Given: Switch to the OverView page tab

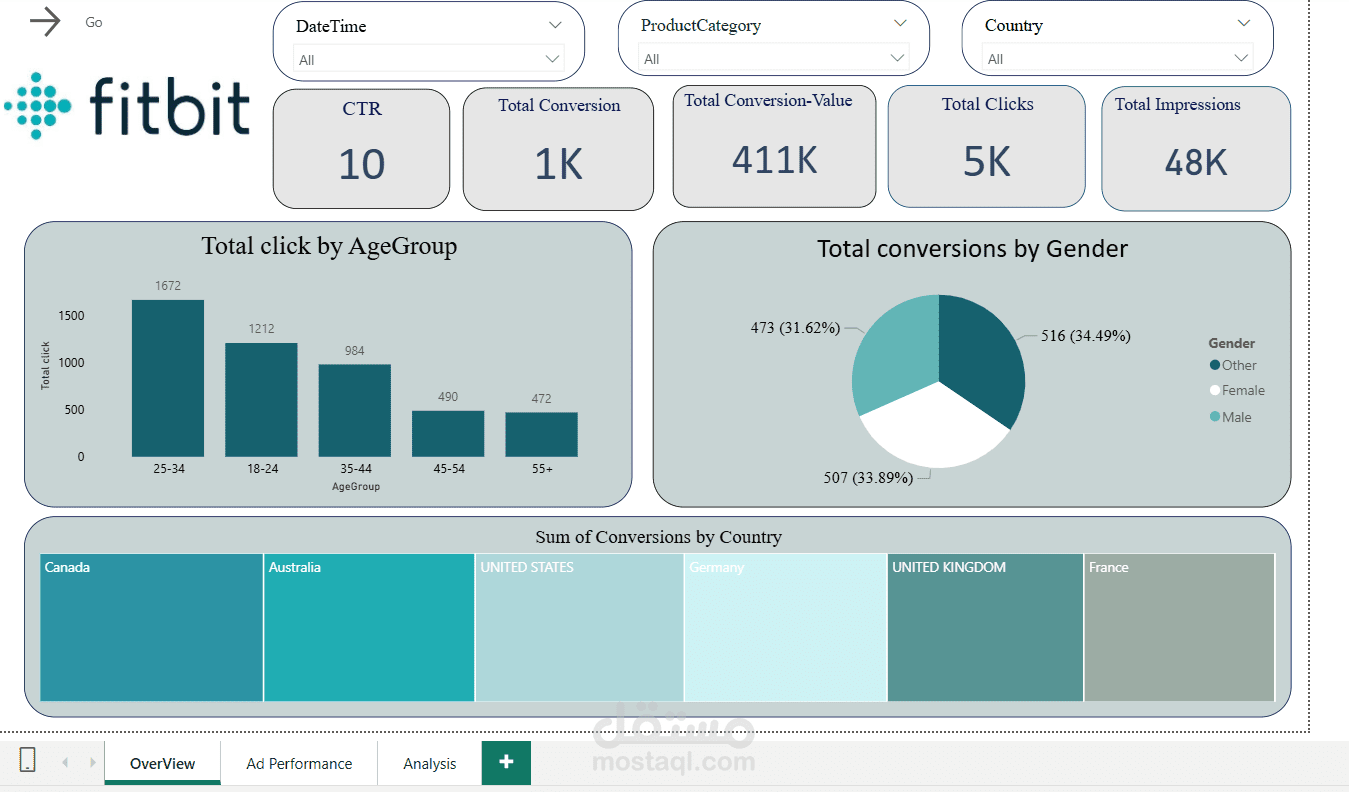Looking at the screenshot, I should coord(163,763).
